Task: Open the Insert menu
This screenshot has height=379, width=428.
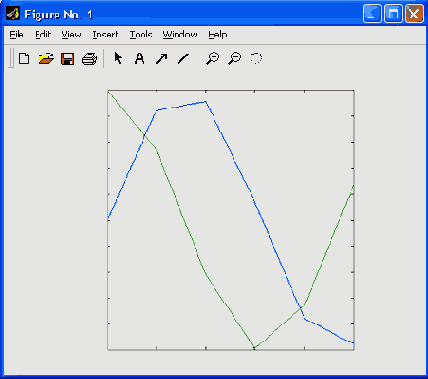Action: tap(105, 34)
